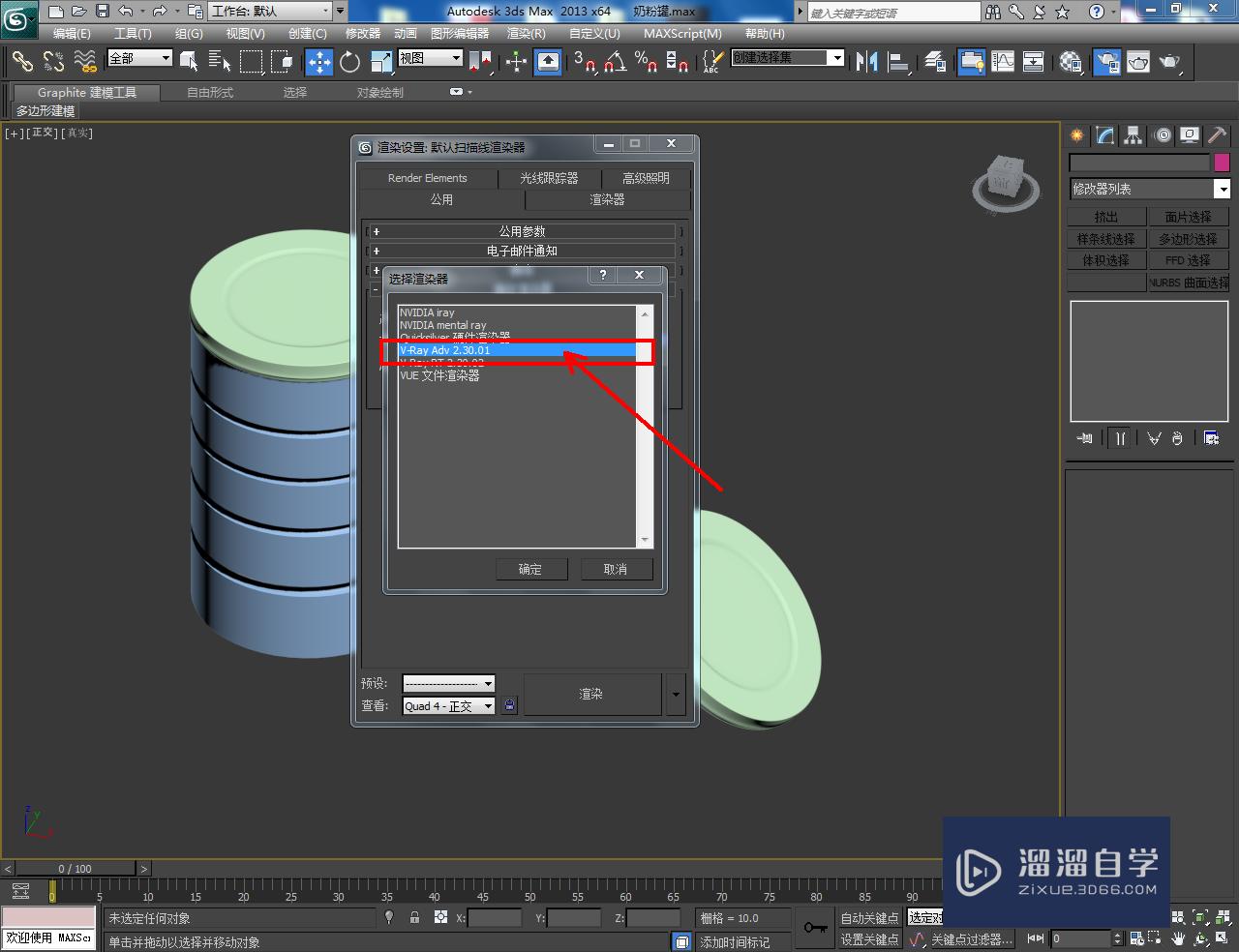1239x952 pixels.
Task: Activate the Select and Rotate tool
Action: (349, 62)
